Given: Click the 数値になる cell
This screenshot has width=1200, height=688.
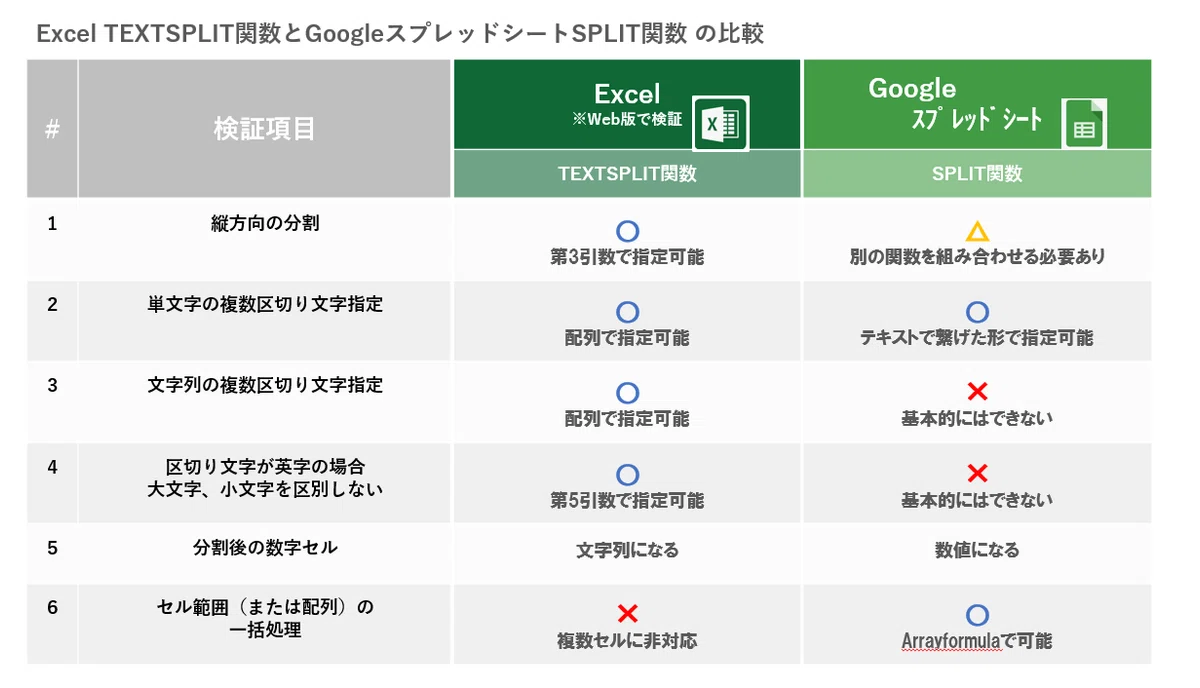Looking at the screenshot, I should tap(977, 550).
